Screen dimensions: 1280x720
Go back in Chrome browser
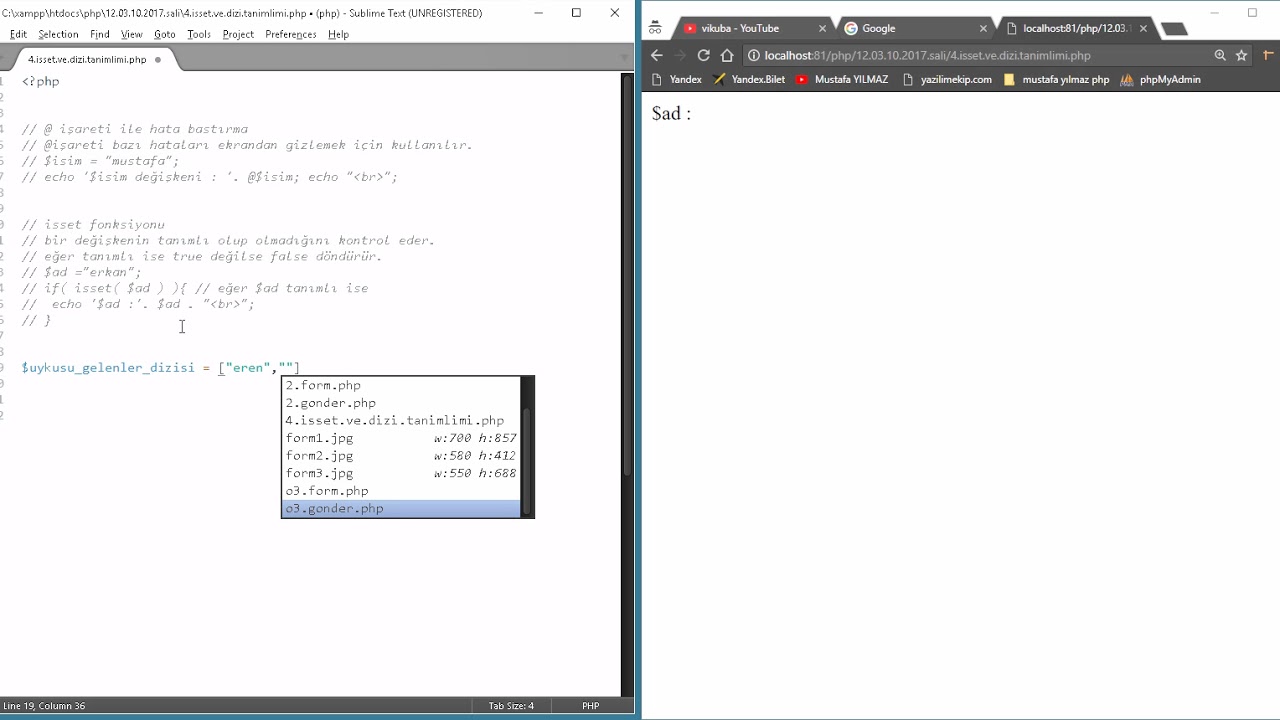tap(656, 55)
